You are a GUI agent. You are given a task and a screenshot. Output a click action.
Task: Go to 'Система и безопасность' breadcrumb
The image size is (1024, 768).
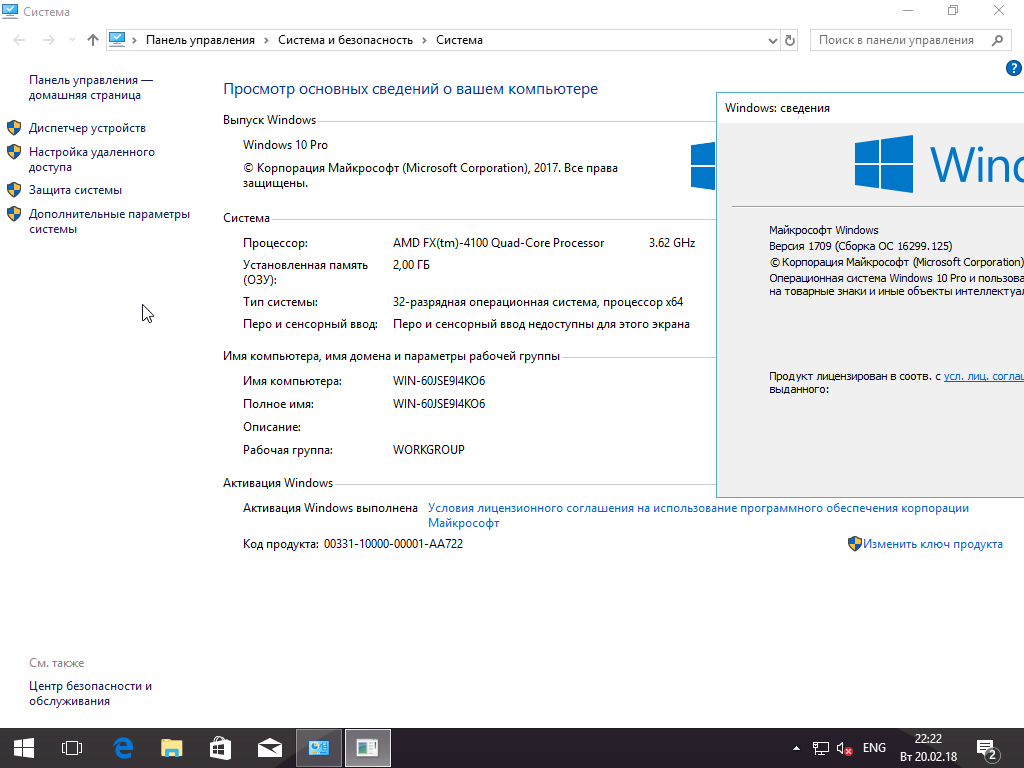pos(345,40)
